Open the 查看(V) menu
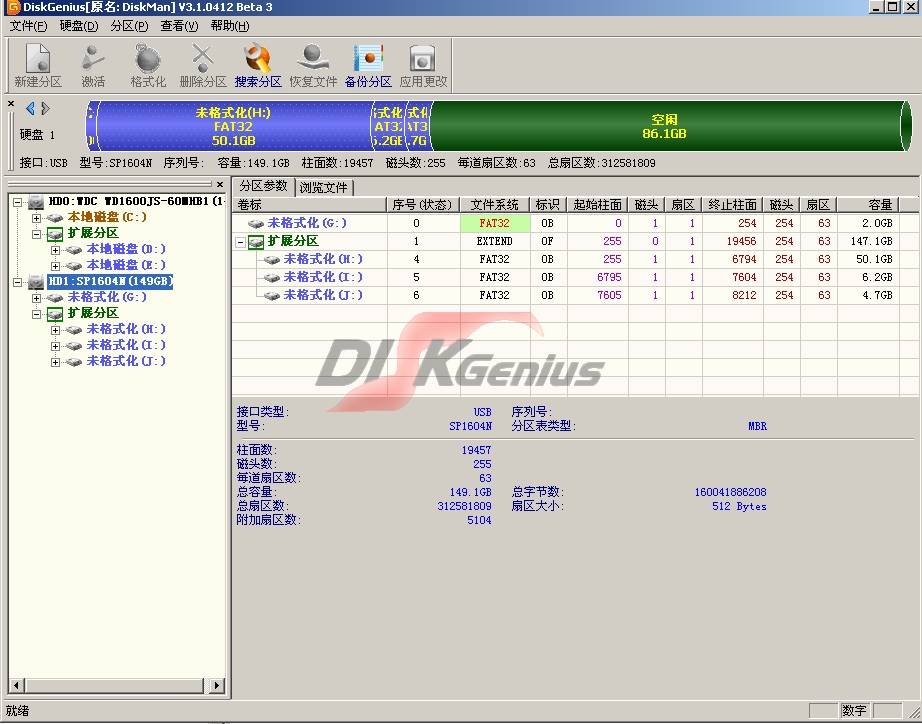The height and width of the screenshot is (724, 922). 179,26
